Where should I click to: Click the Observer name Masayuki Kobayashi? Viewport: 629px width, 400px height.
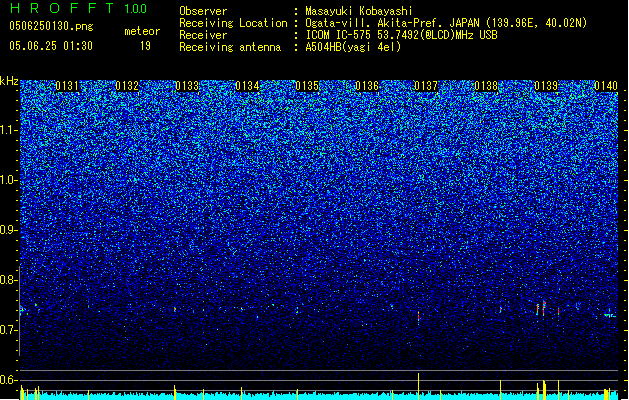pos(359,11)
